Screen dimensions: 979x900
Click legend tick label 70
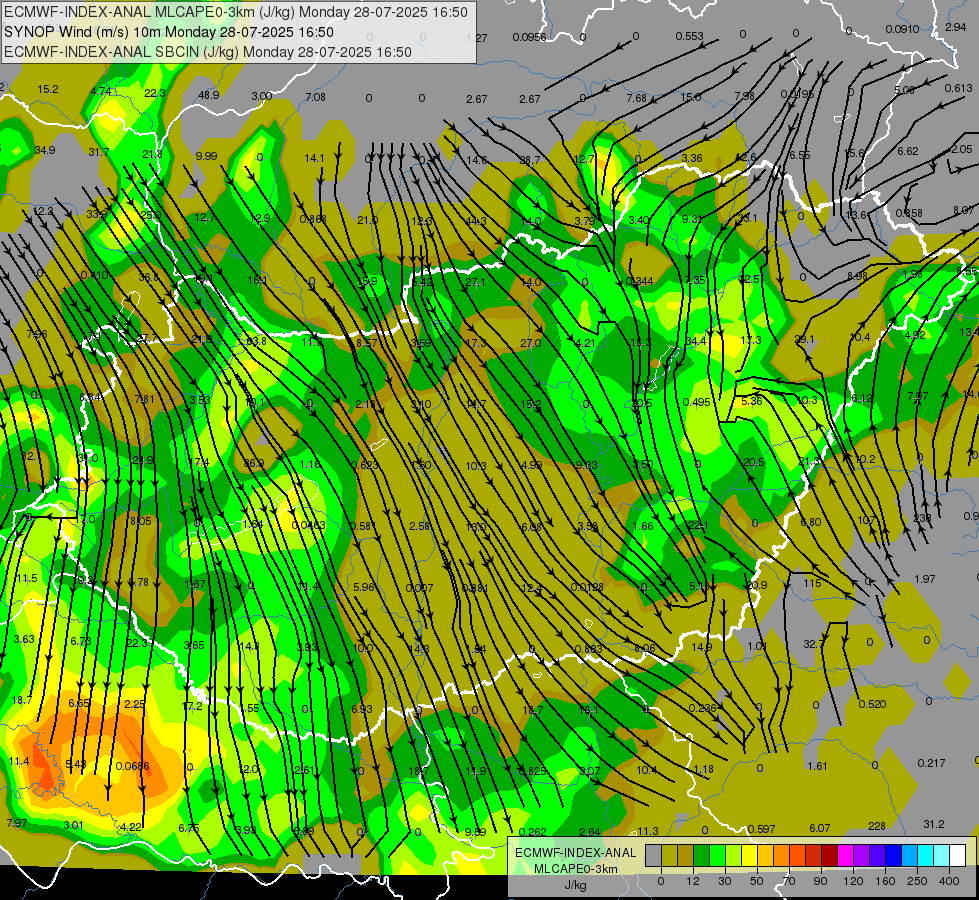click(x=789, y=881)
